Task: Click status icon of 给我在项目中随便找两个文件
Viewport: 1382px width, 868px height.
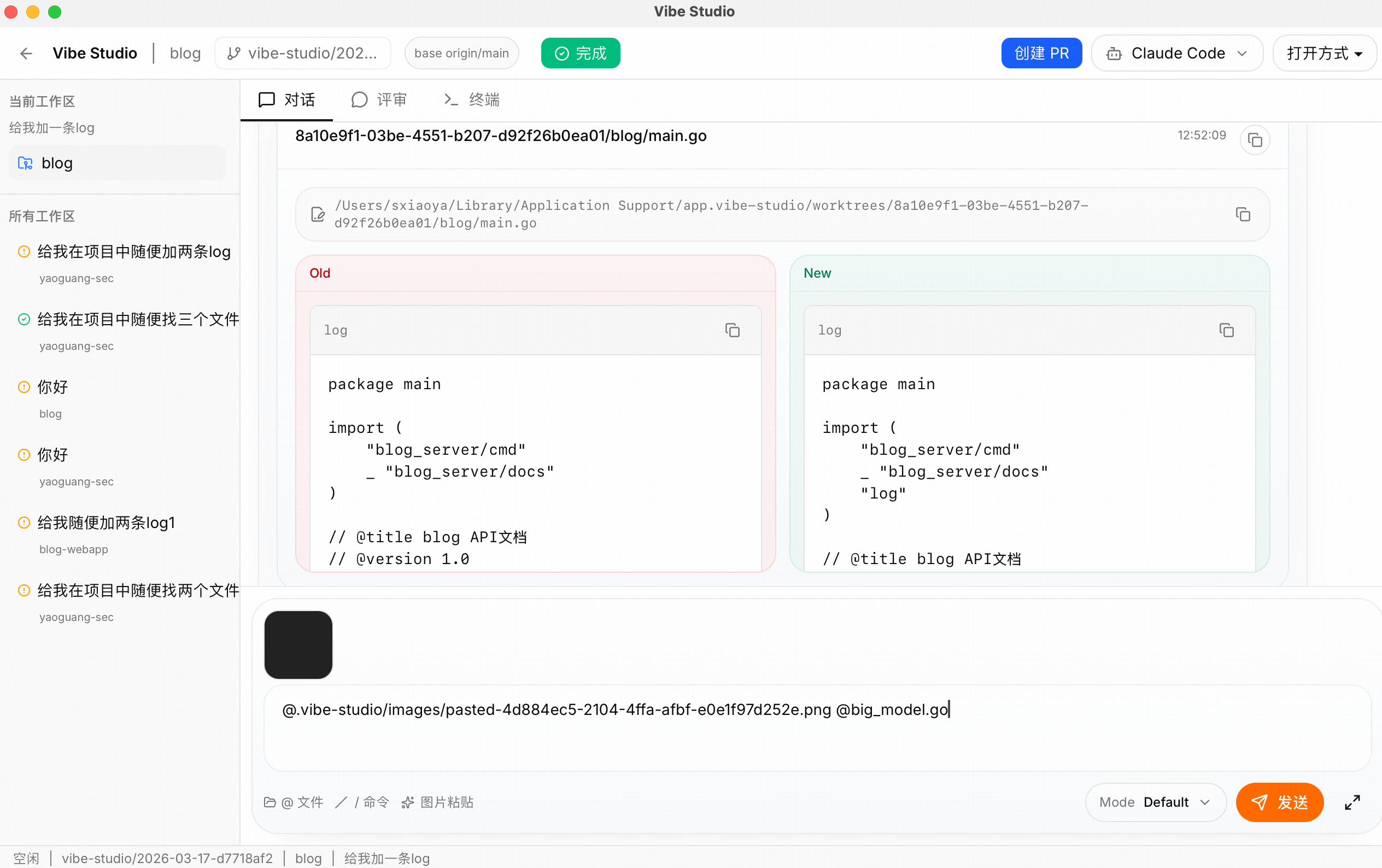Action: [24, 590]
